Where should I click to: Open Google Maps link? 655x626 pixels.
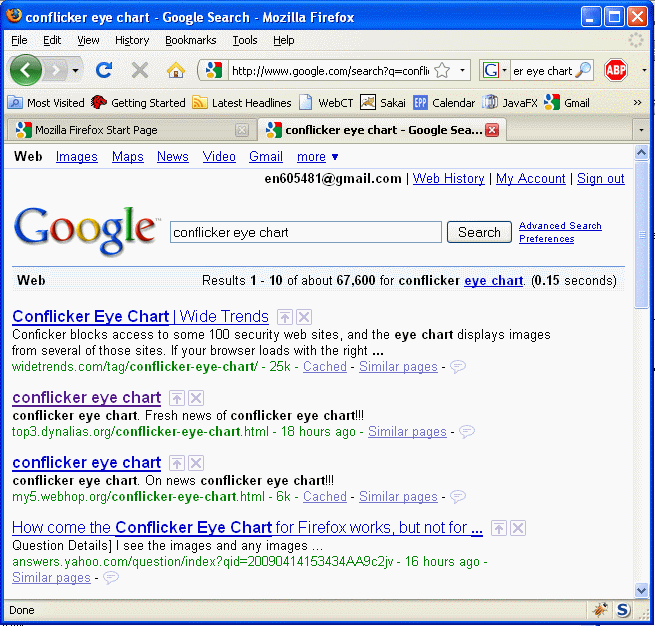coord(127,157)
